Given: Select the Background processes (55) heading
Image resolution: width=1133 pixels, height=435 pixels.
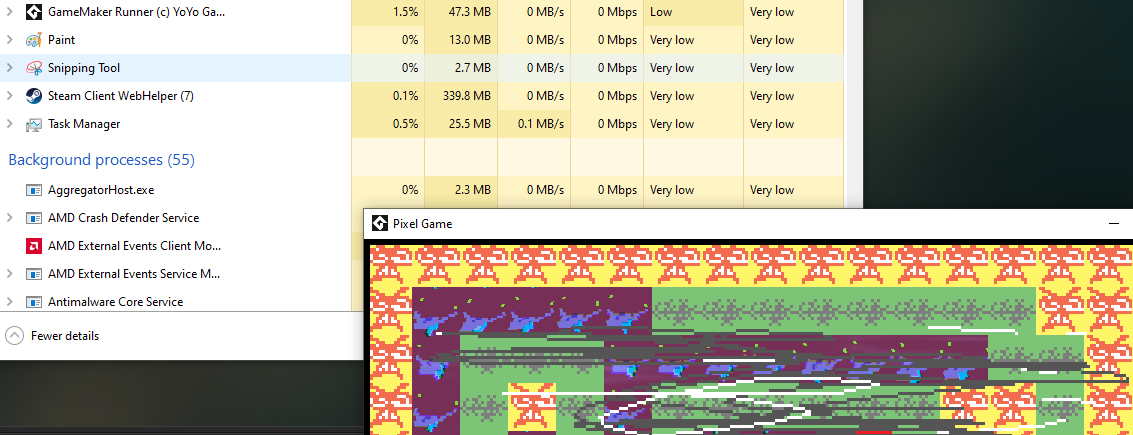Looking at the screenshot, I should click(x=101, y=160).
